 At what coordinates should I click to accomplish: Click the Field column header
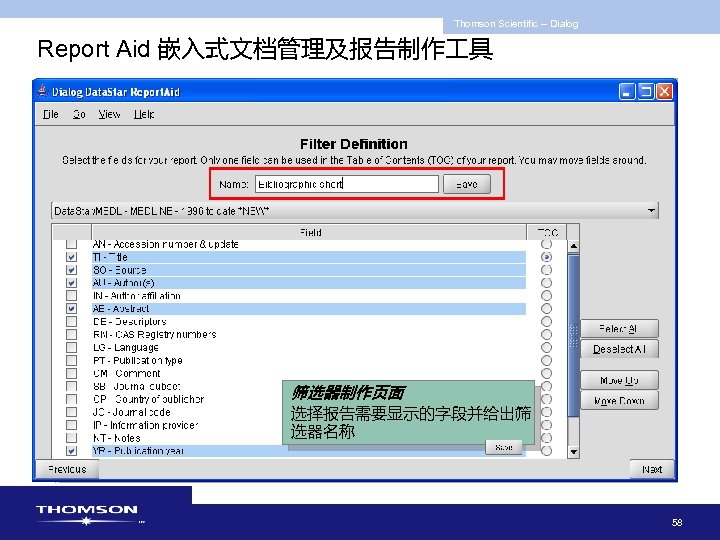tap(309, 232)
